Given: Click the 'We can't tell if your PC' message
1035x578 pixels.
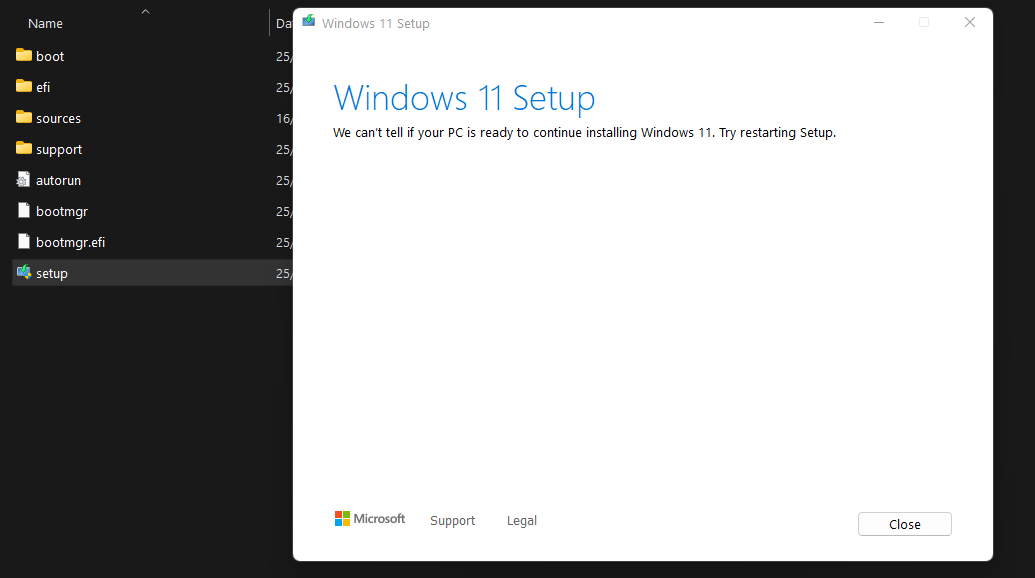Looking at the screenshot, I should point(584,133).
